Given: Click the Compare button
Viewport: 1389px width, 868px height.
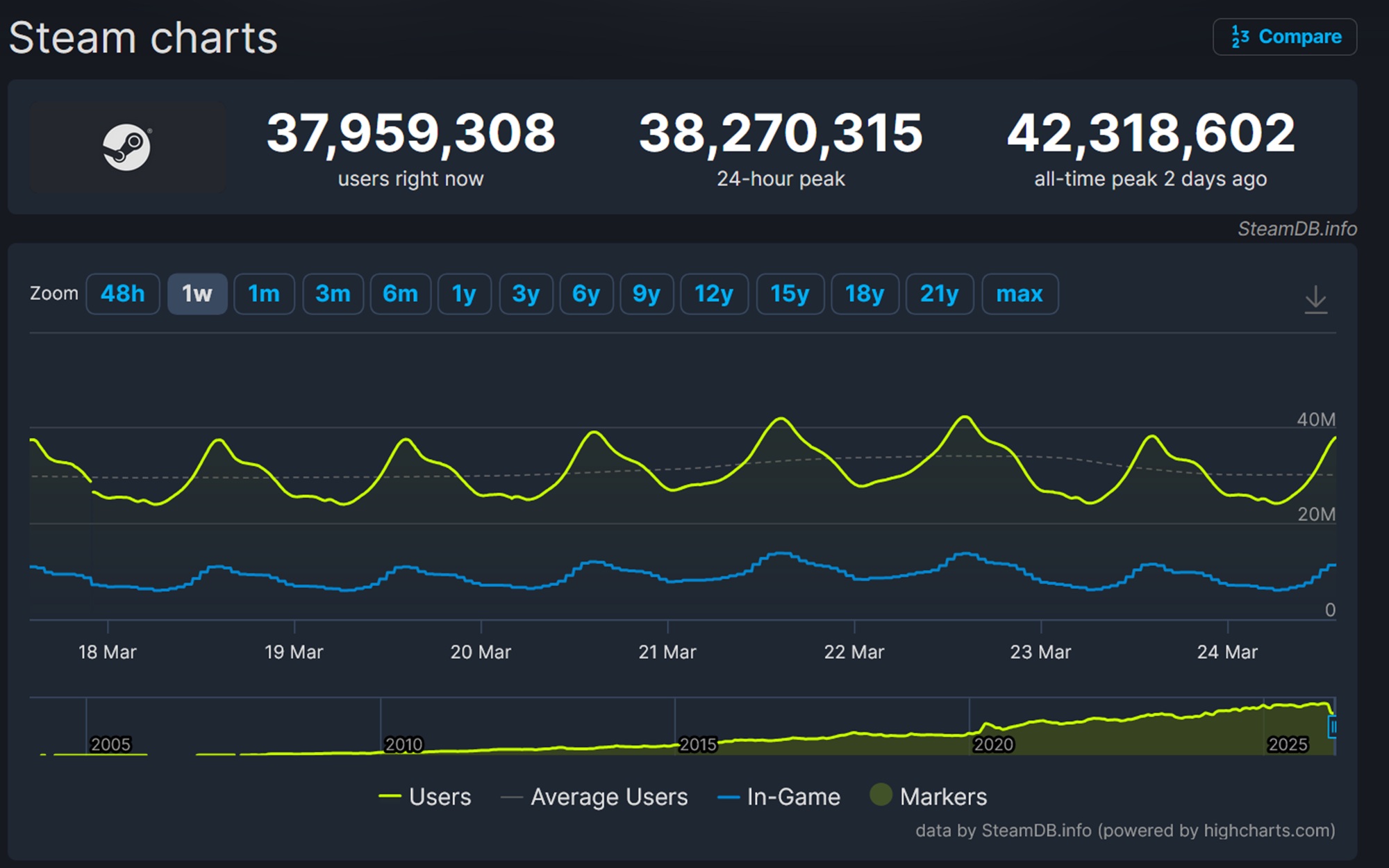Looking at the screenshot, I should [x=1285, y=37].
